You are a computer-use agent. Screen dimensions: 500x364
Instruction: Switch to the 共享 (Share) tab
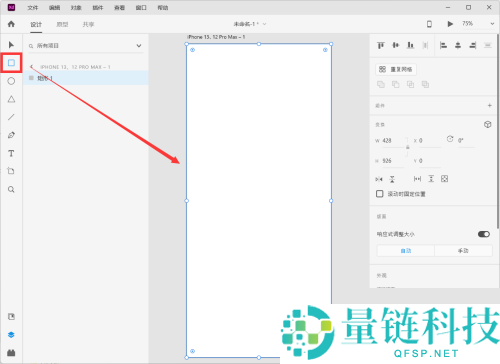tap(88, 24)
